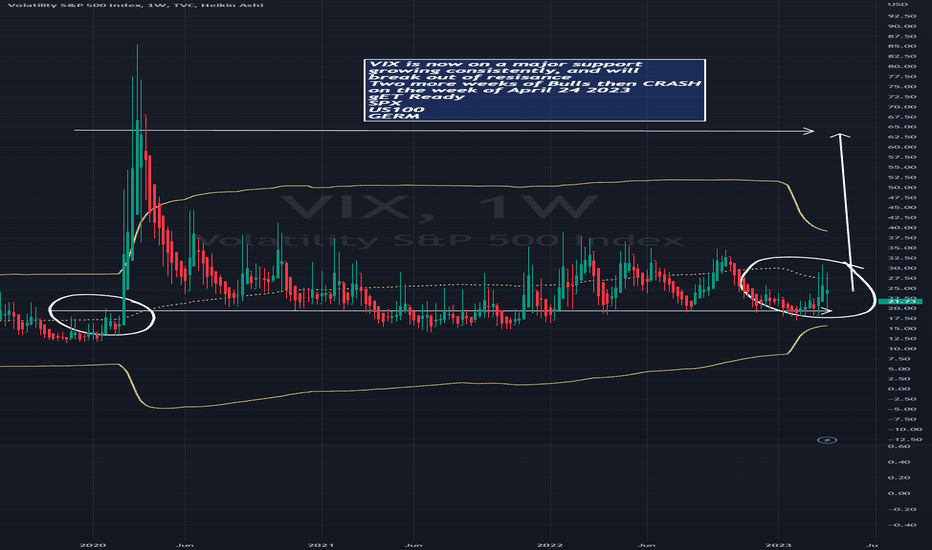The image size is (932, 550).
Task: Click the 85.00 price axis label
Action: point(902,46)
